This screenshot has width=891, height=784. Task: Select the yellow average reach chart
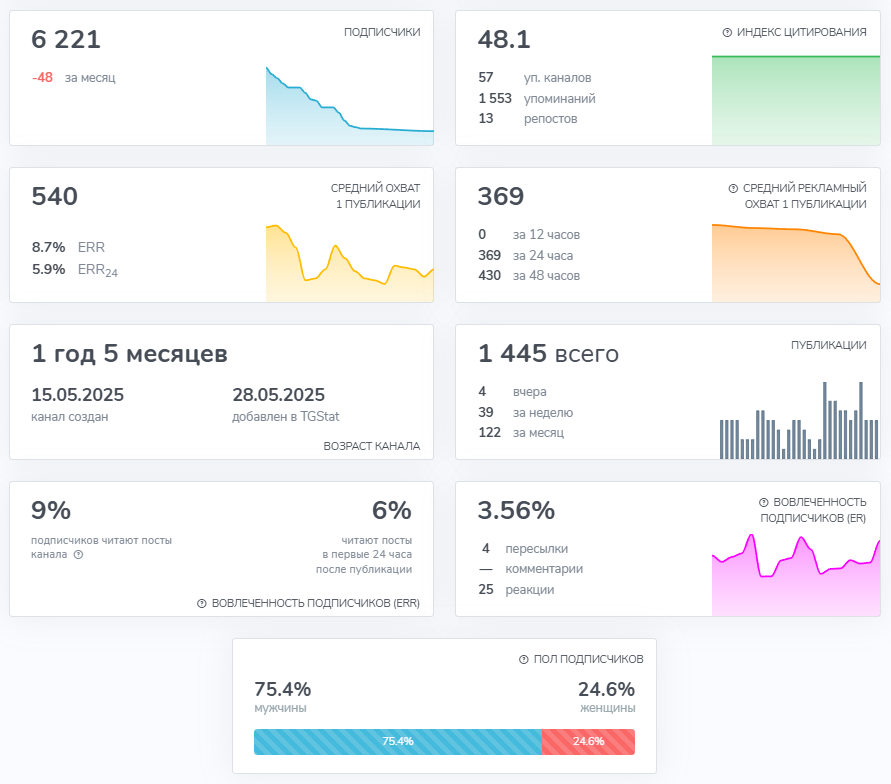pyautogui.click(x=349, y=263)
